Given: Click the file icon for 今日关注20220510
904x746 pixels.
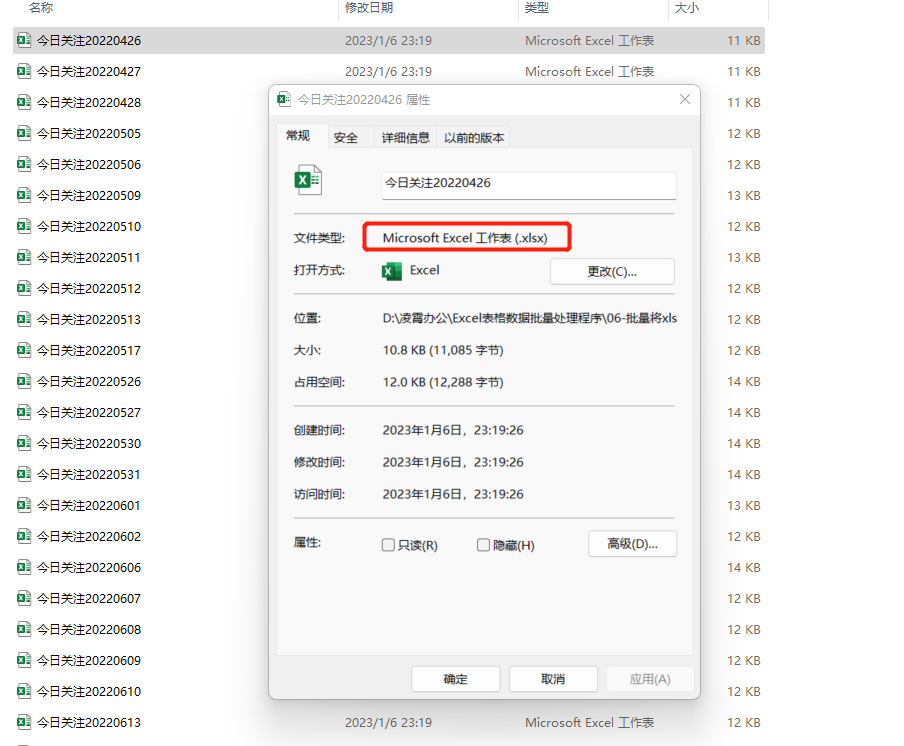Looking at the screenshot, I should tap(24, 227).
